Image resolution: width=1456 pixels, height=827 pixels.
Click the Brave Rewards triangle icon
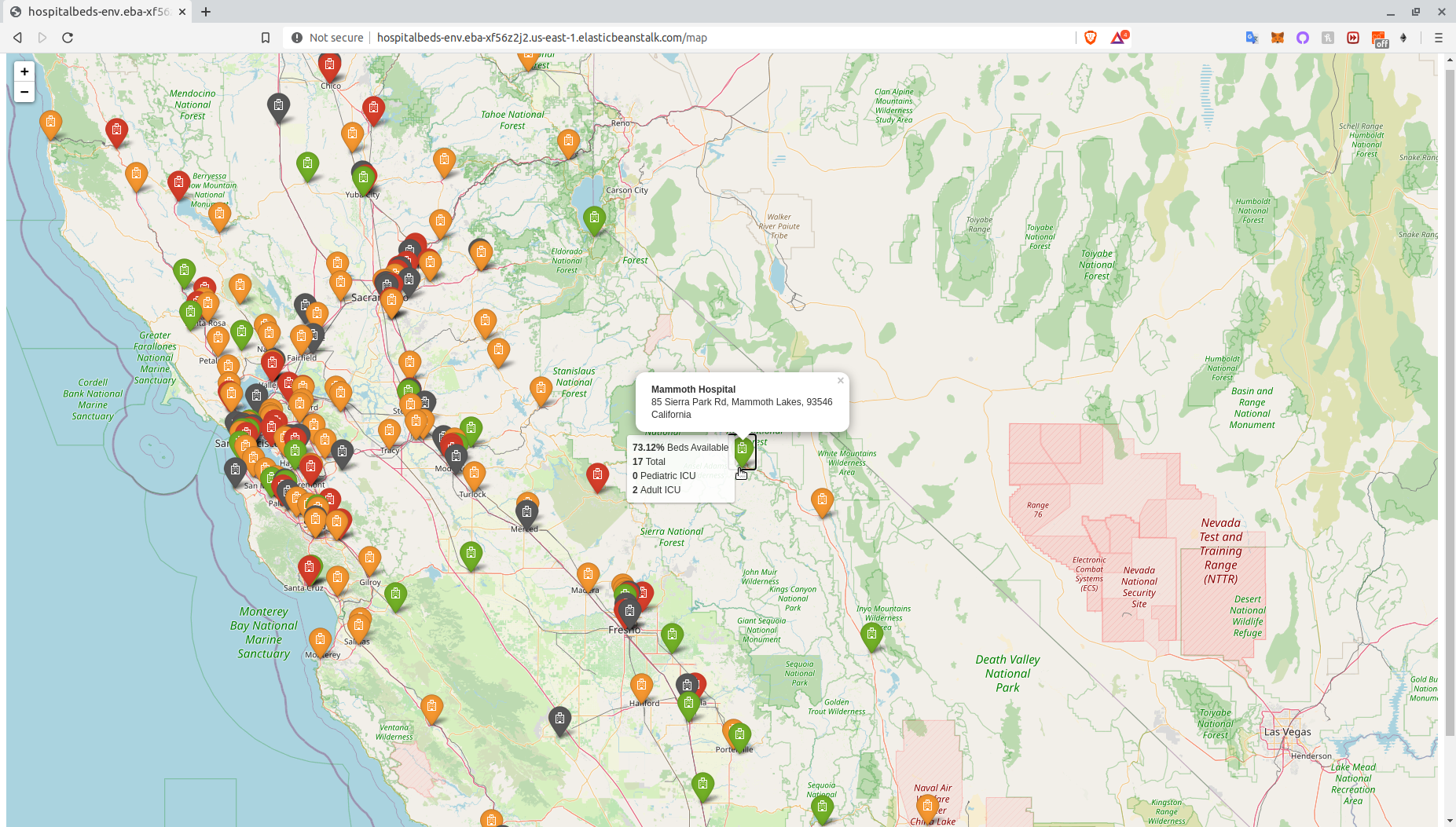(x=1117, y=37)
